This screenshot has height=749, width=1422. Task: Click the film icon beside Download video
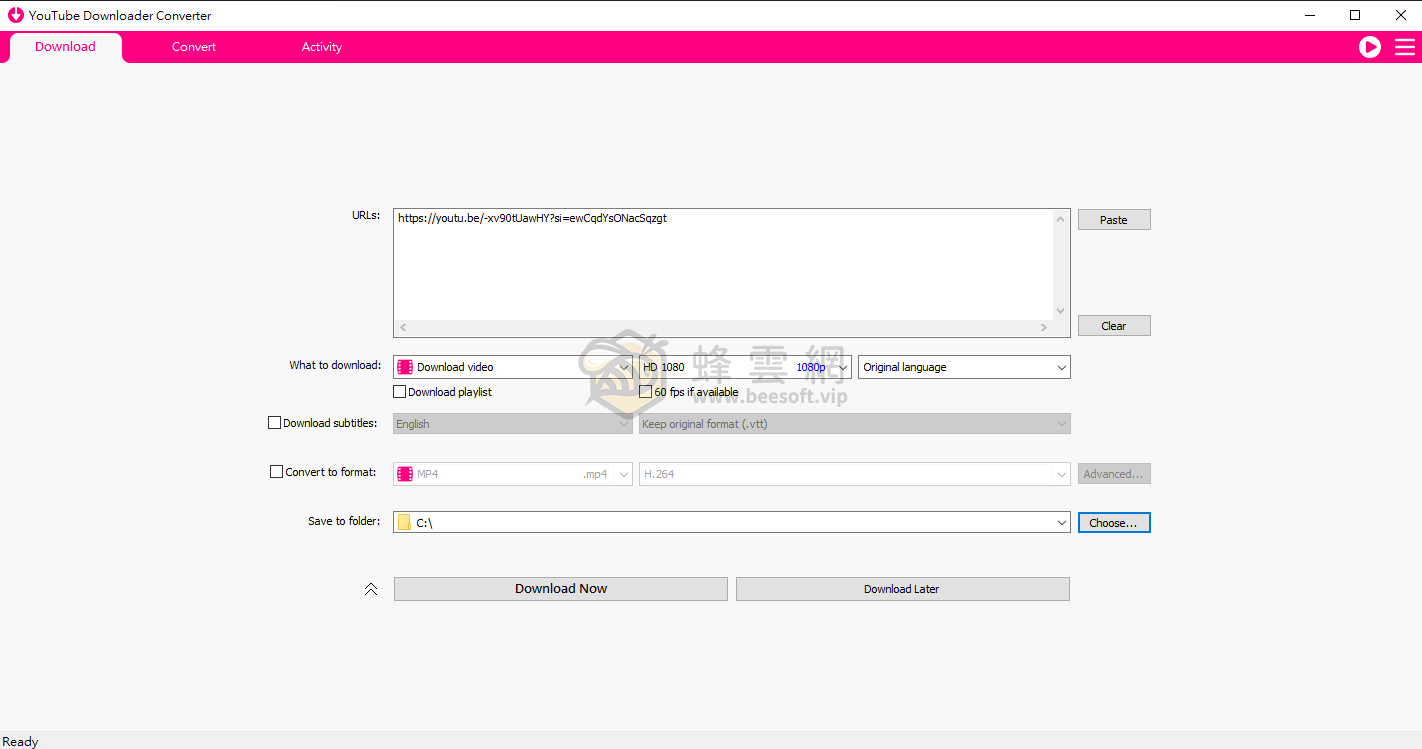point(405,367)
